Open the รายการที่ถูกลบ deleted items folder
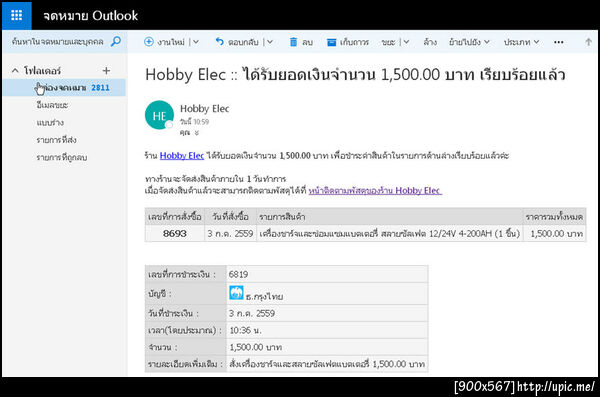The height and width of the screenshot is (397, 600). [62, 157]
